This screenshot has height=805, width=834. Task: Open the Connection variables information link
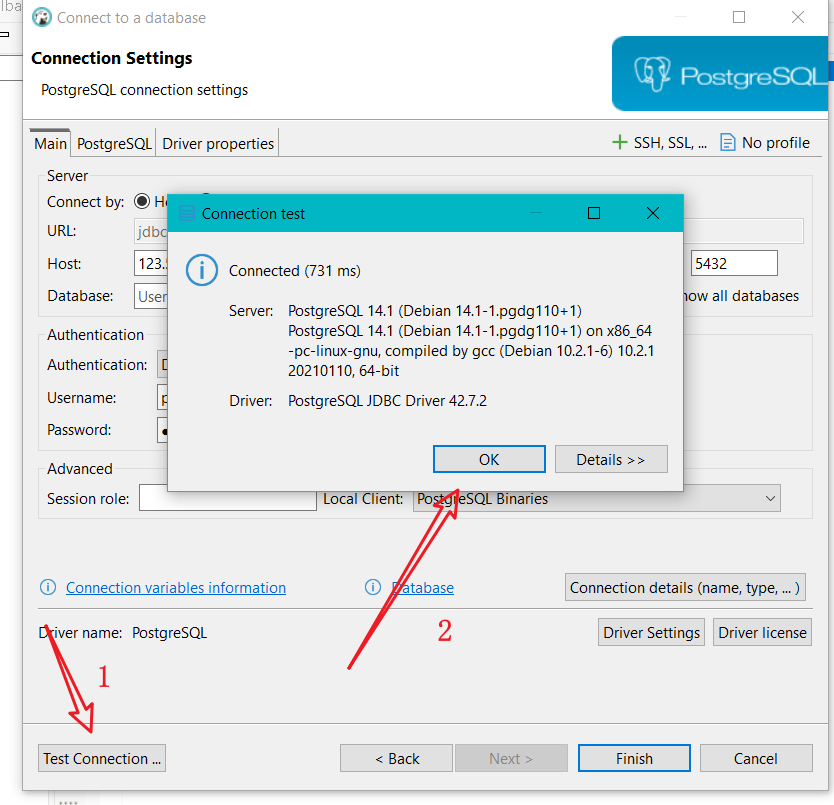(175, 587)
